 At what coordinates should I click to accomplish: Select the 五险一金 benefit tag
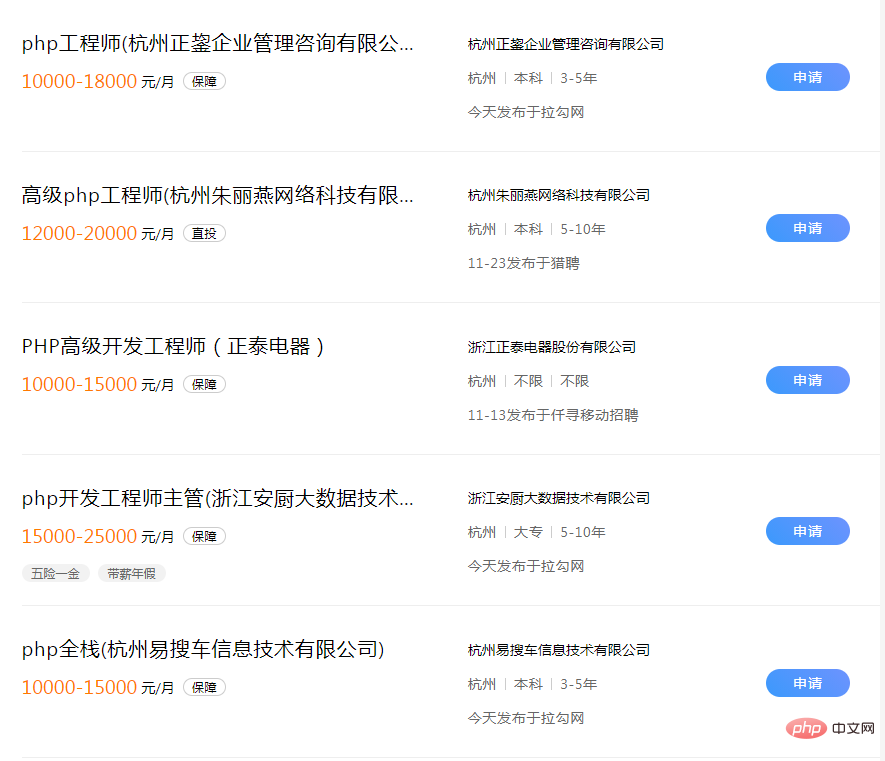55,574
